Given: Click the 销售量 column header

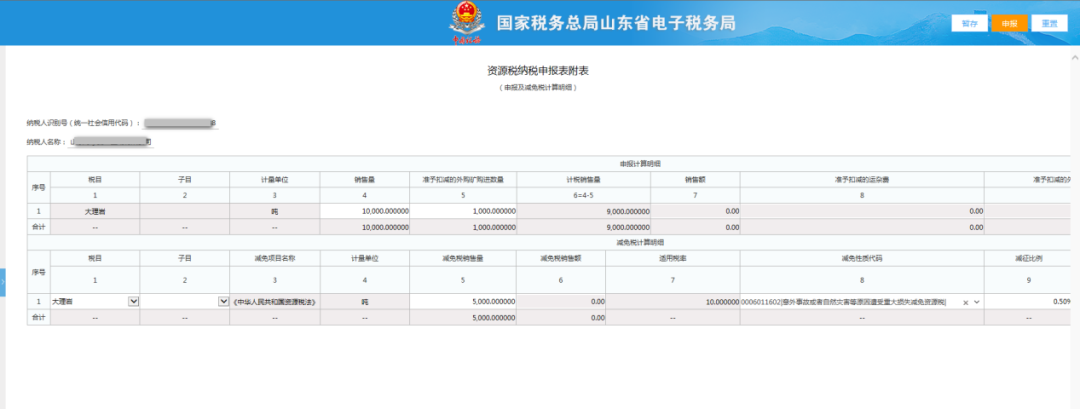Looking at the screenshot, I should (x=364, y=179).
